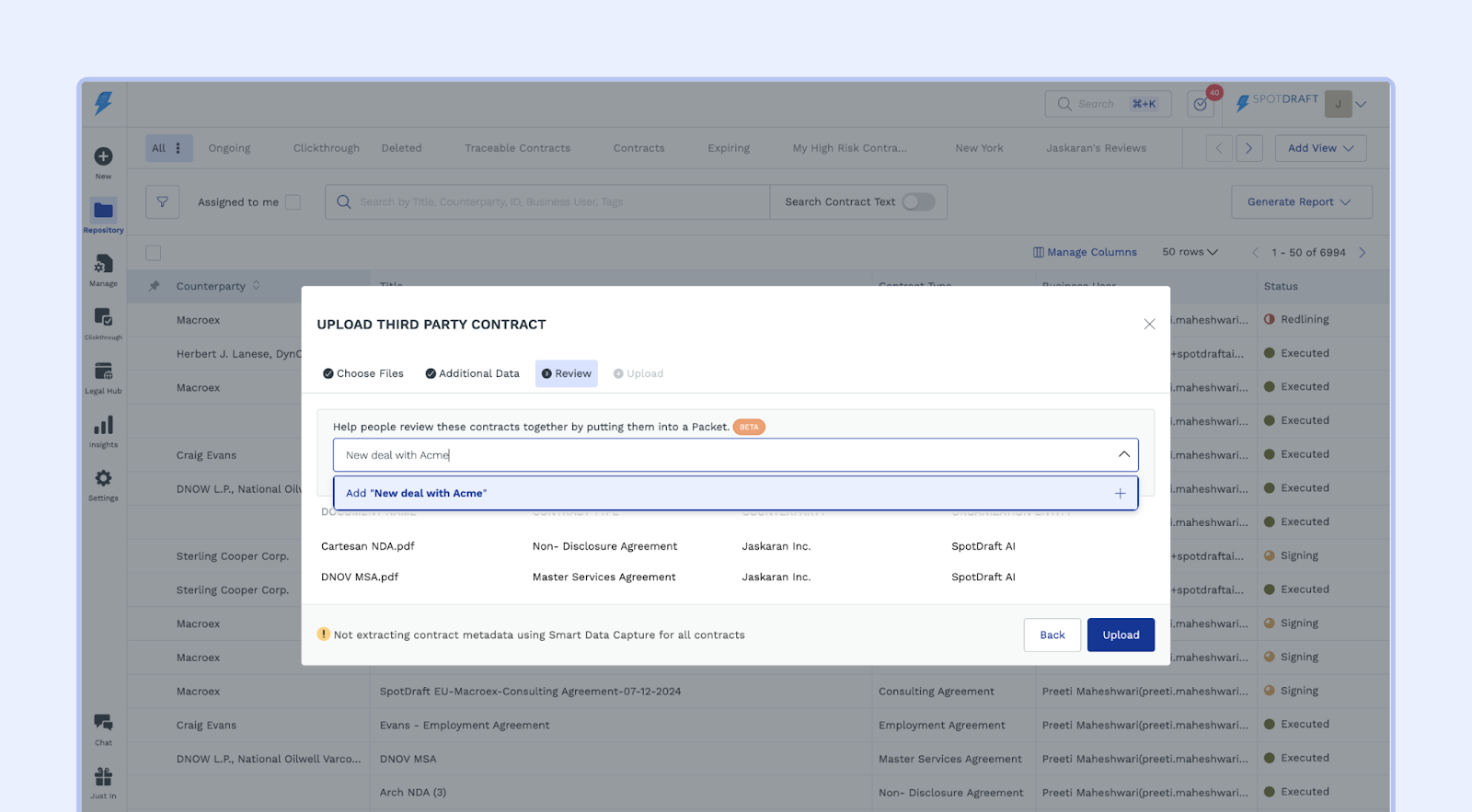Open the Clickthrough sidebar icon

tap(103, 318)
